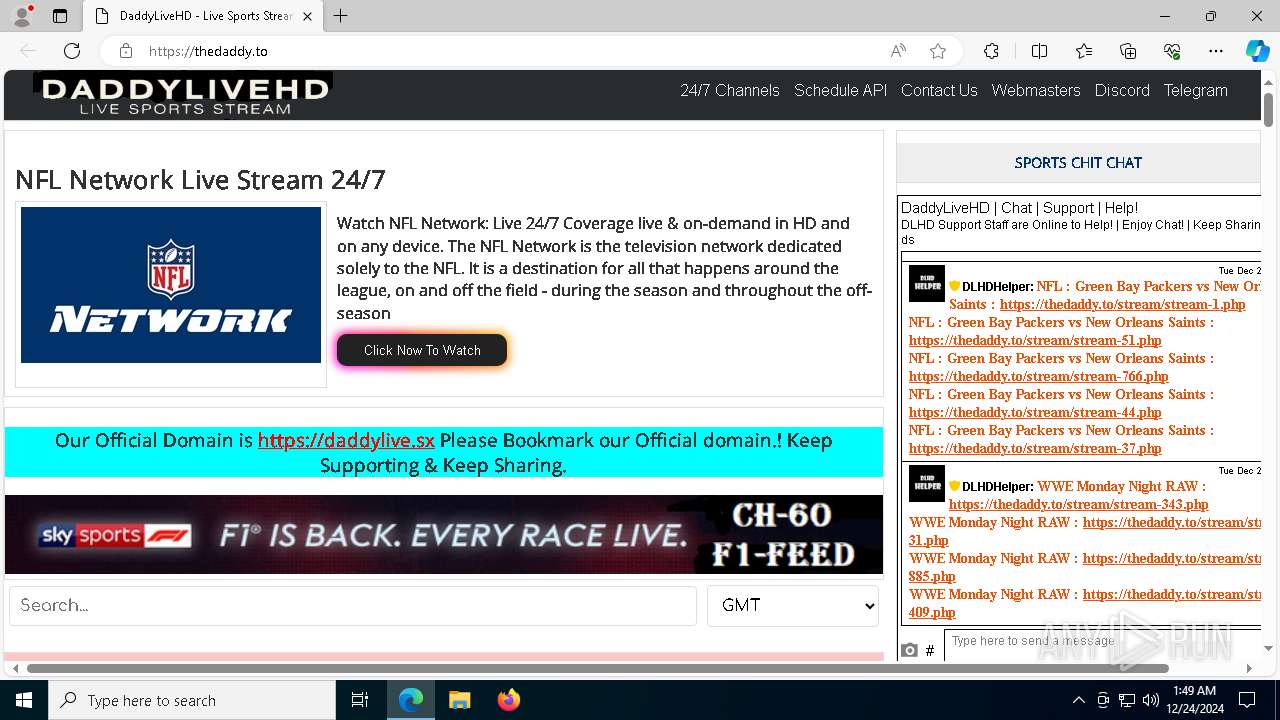Click the SPORTS CHIT CHAT header
The image size is (1280, 720).
coord(1078,162)
